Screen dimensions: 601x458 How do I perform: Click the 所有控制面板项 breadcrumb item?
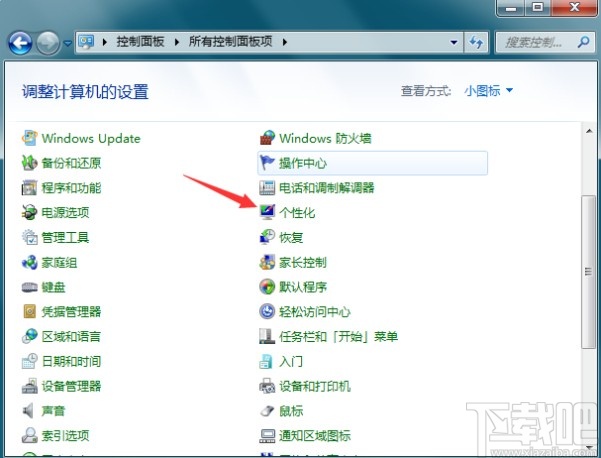pyautogui.click(x=230, y=41)
